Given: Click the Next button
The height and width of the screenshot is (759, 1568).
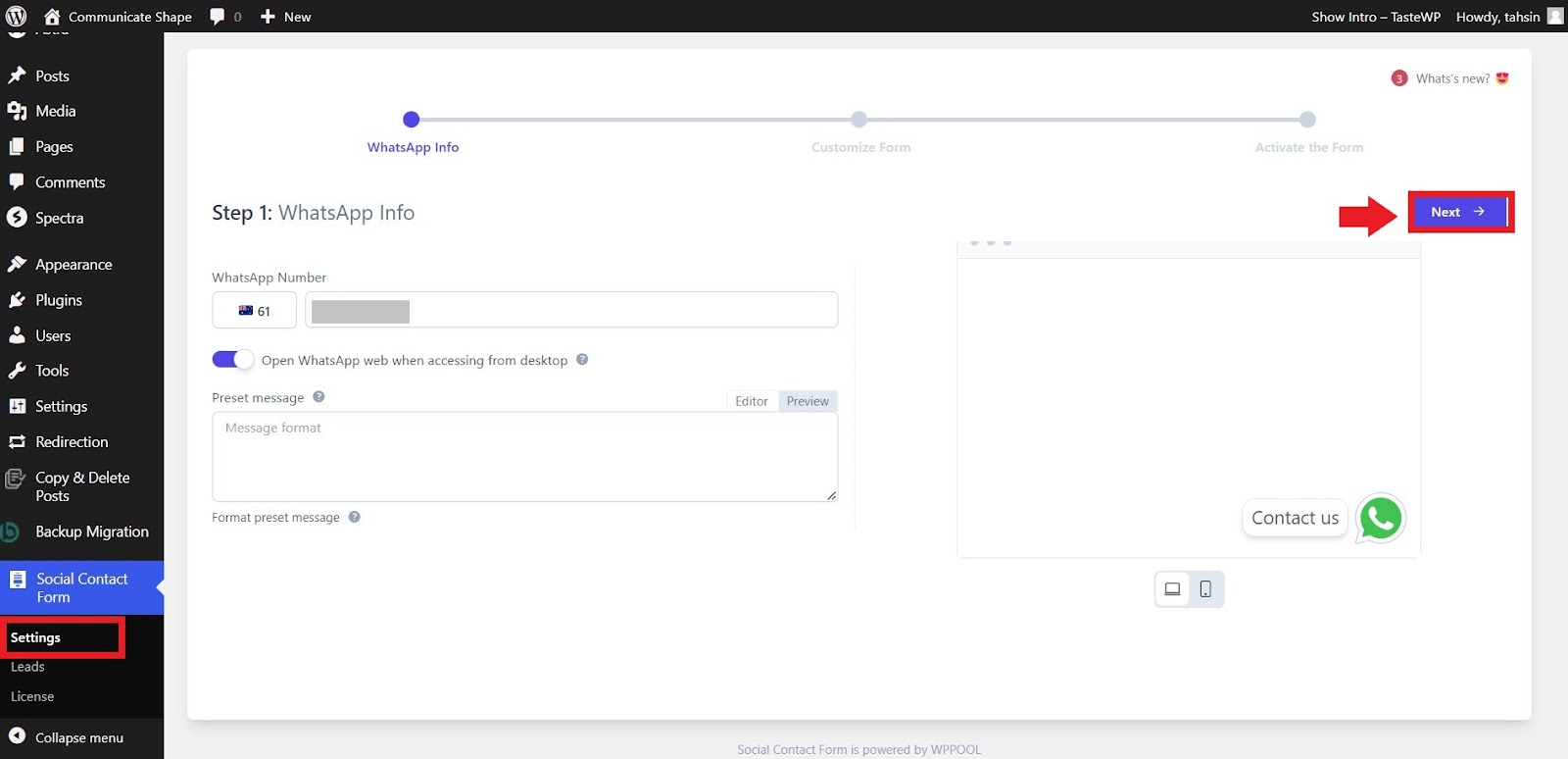Looking at the screenshot, I should (x=1458, y=212).
